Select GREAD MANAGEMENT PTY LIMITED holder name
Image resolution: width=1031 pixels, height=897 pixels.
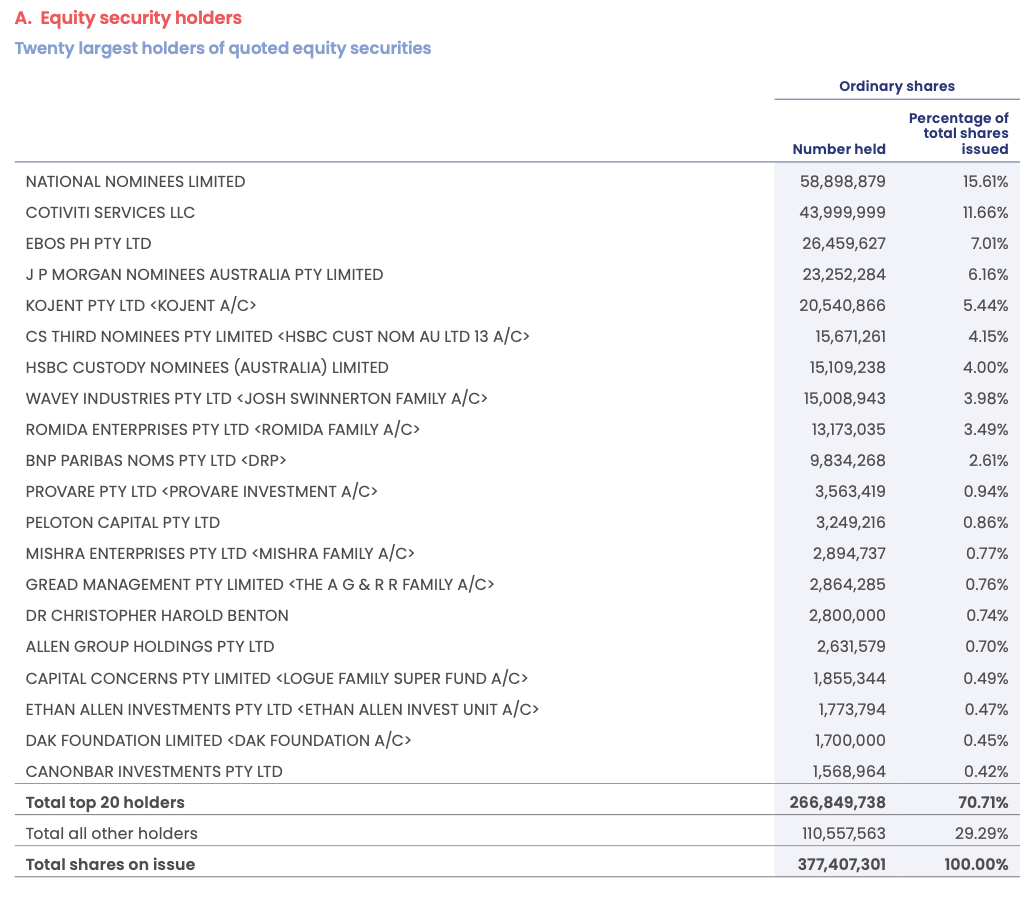pos(260,585)
